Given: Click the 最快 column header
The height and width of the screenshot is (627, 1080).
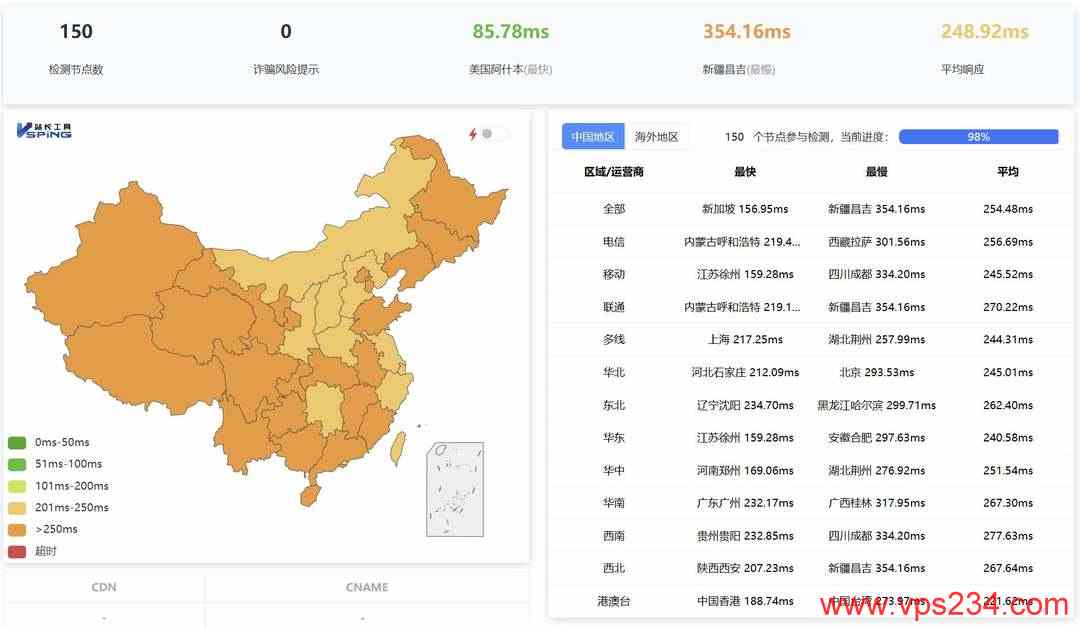Looking at the screenshot, I should click(x=745, y=172).
